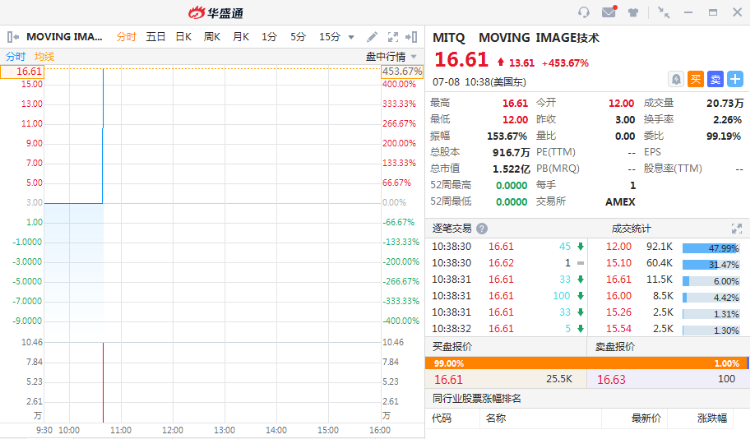Click the pencil drawing tool icon
Viewport: 750px width, 439px height.
[373, 37]
